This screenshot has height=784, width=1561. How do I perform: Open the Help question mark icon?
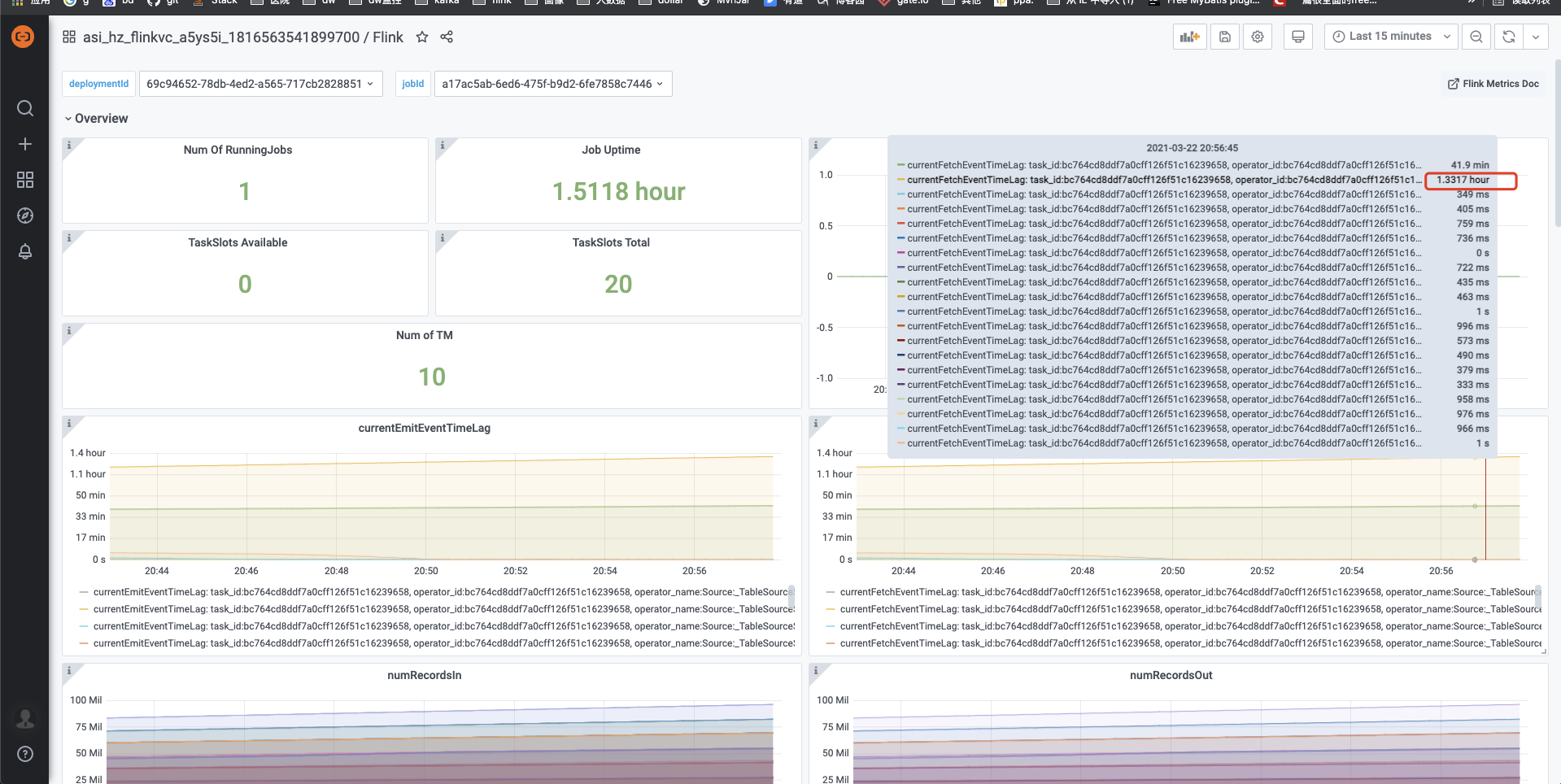(x=25, y=754)
